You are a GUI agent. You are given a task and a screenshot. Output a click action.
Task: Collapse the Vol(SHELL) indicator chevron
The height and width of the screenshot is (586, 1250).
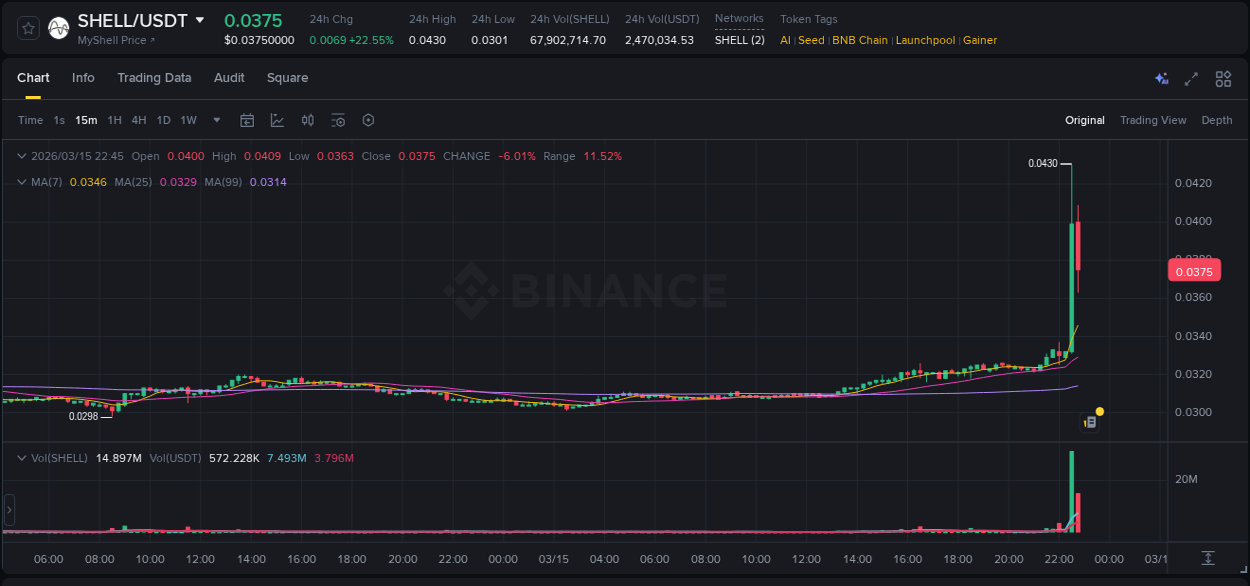[x=21, y=457]
